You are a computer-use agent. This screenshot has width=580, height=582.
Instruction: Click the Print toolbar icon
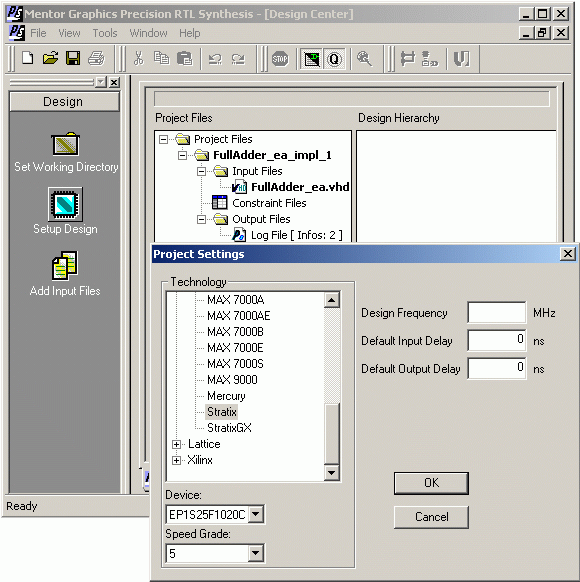tap(96, 58)
